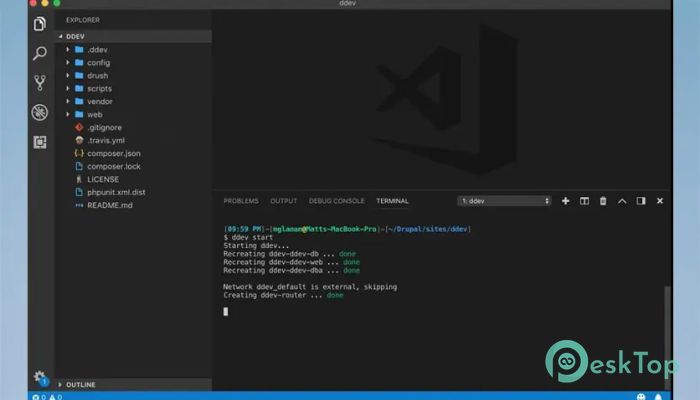Select the TERMINAL tab
Viewport: 700px width, 400px height.
coord(392,201)
